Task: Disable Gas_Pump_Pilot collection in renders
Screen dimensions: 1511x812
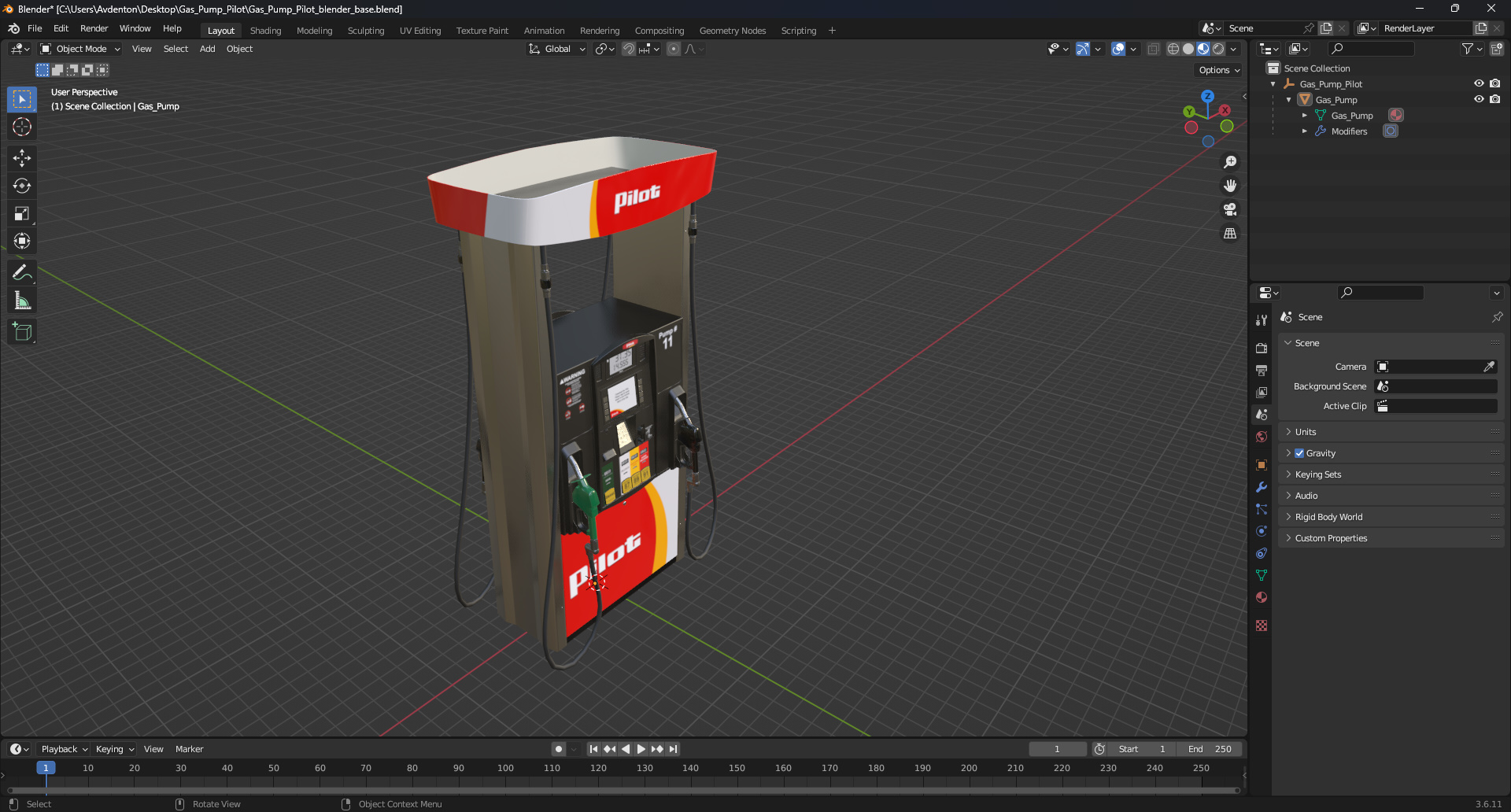Action: click(1495, 83)
